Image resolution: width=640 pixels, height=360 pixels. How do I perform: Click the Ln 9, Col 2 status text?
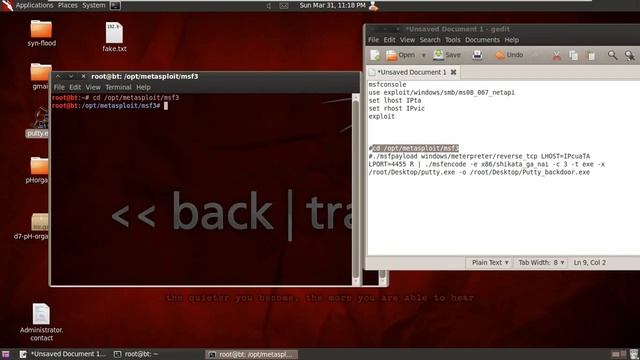point(589,262)
